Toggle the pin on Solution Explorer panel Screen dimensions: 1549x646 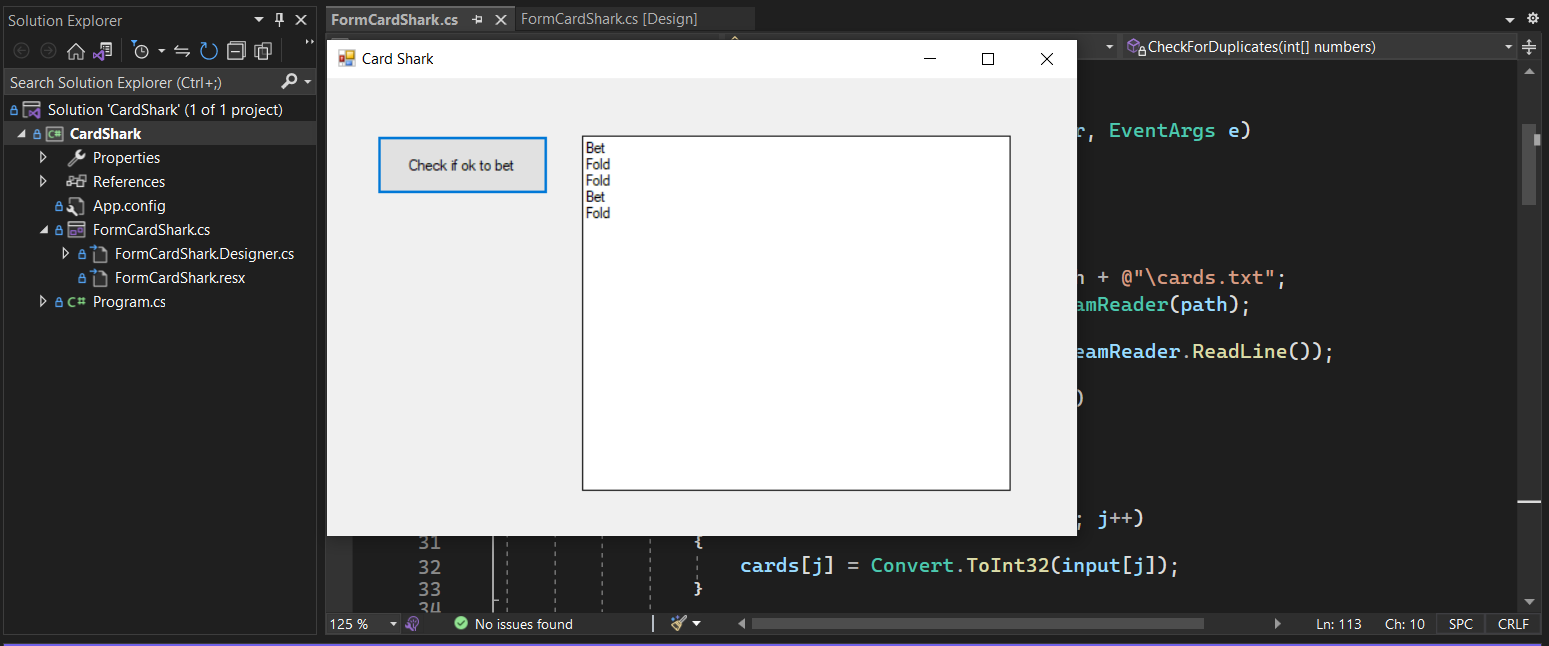pyautogui.click(x=279, y=18)
